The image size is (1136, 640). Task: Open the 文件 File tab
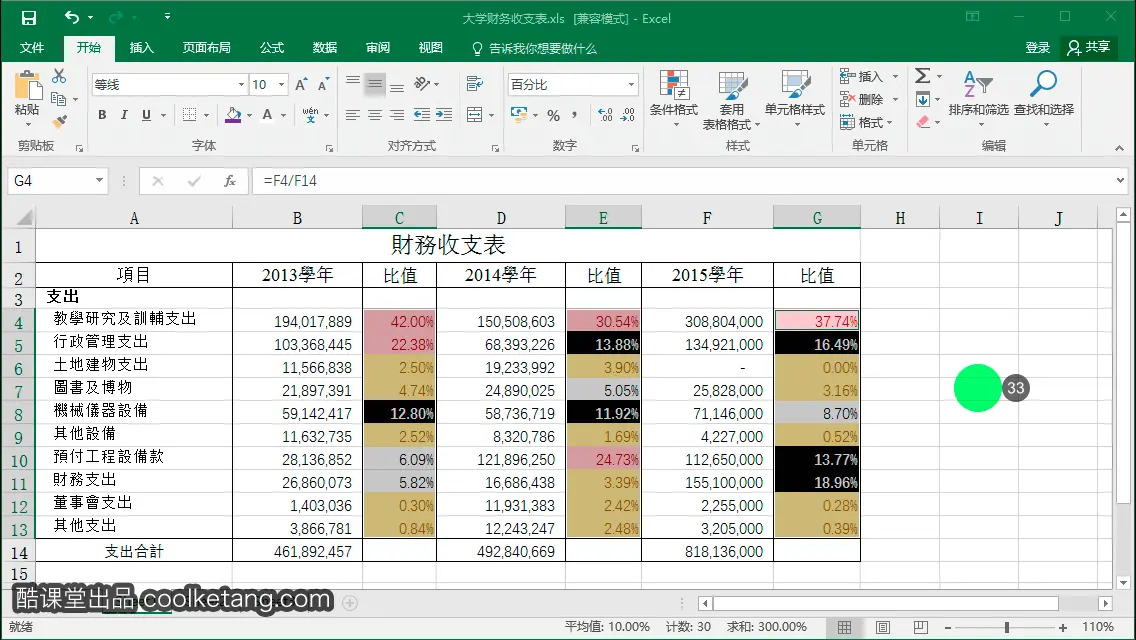pos(31,48)
